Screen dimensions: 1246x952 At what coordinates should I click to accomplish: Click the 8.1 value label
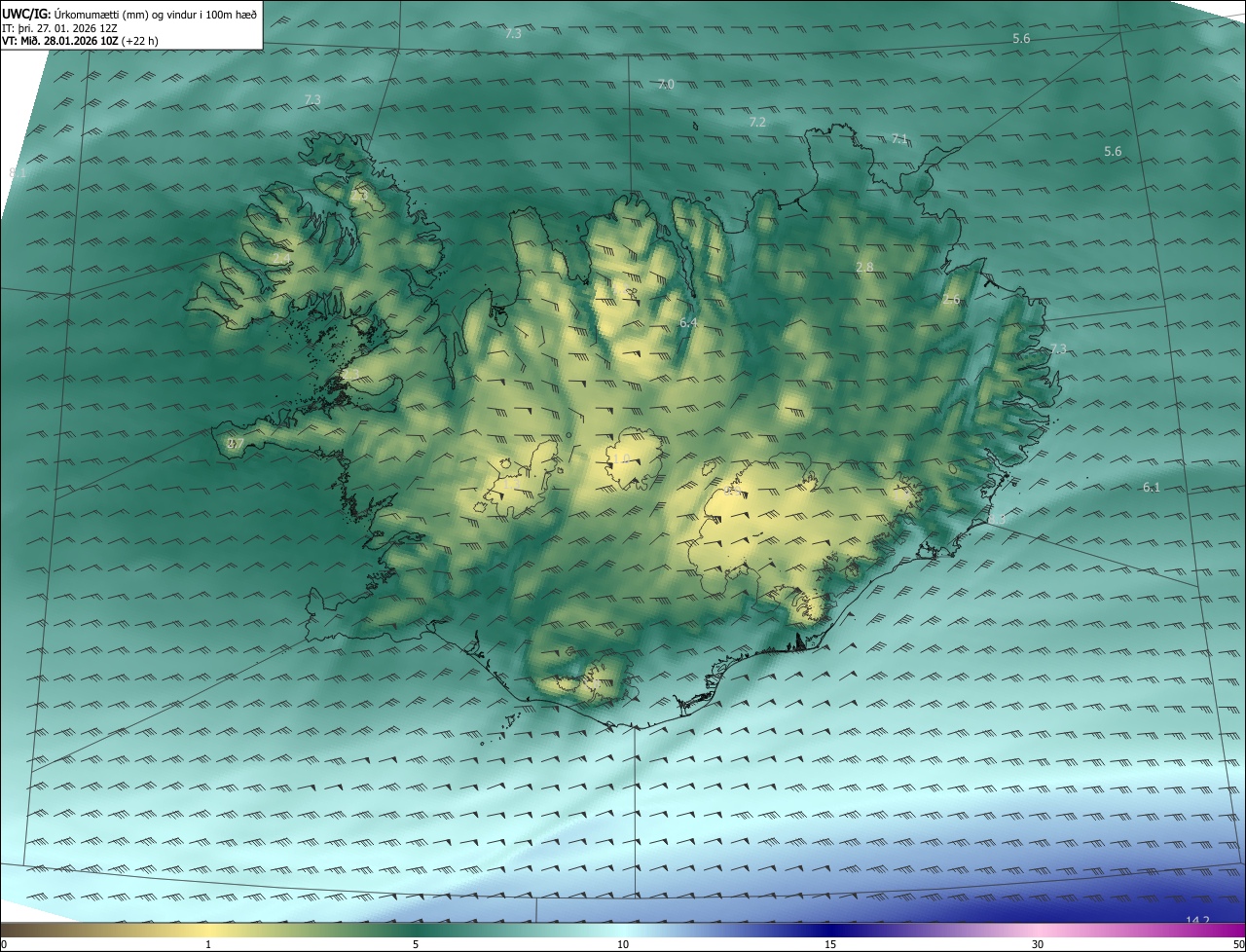(18, 173)
